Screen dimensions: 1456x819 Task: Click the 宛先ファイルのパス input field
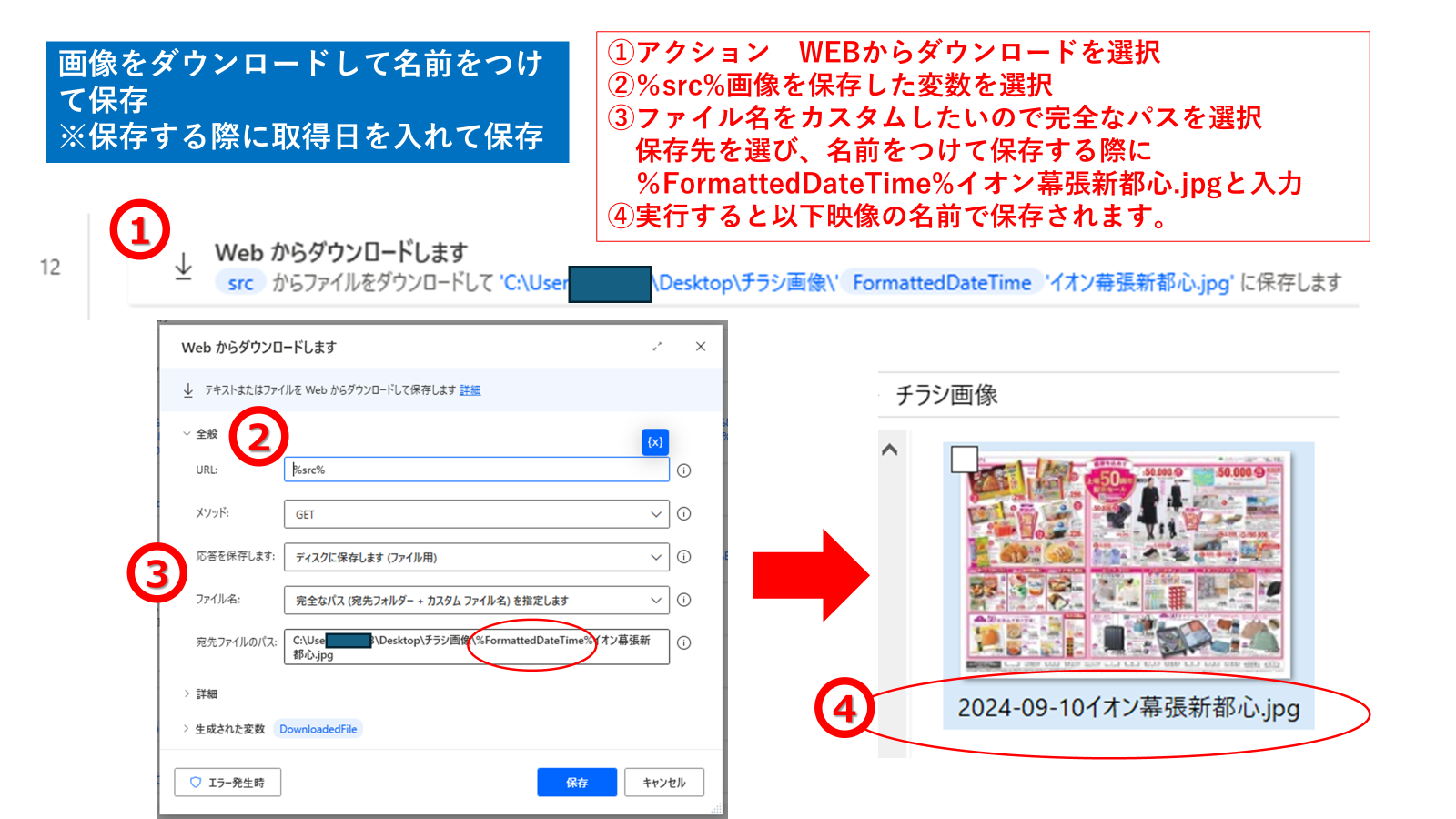pos(477,647)
